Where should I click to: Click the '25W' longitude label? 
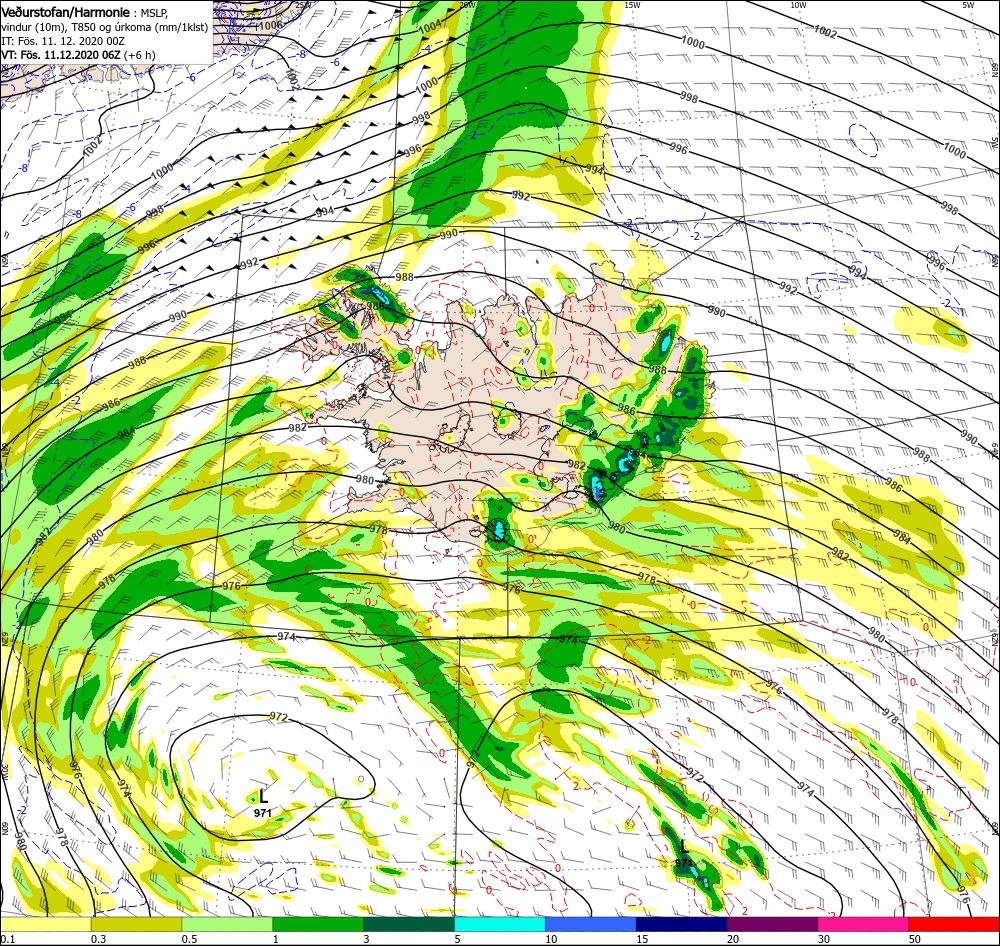(303, 5)
